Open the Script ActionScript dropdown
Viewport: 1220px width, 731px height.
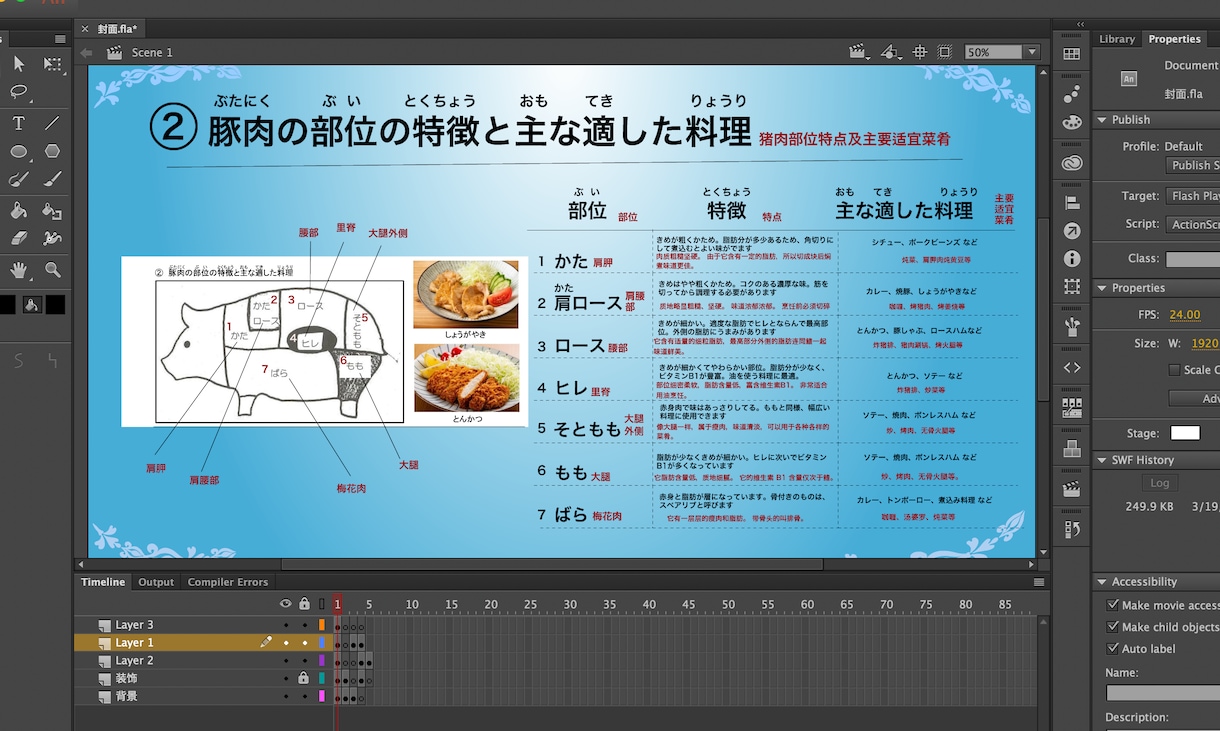point(1193,224)
